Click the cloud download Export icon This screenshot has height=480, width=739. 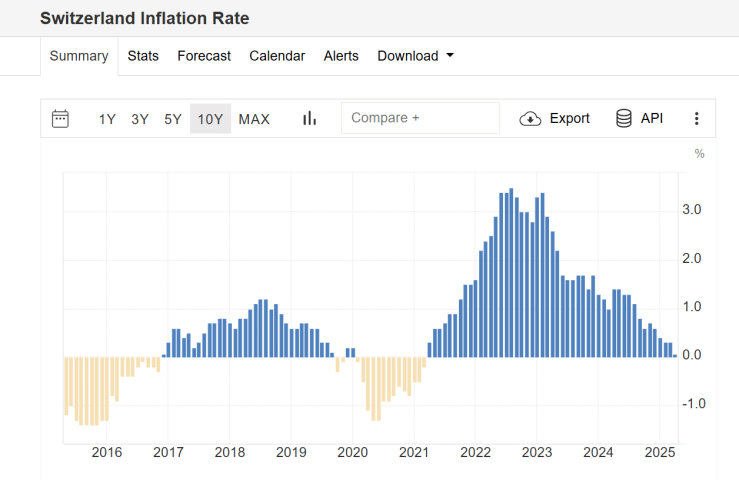(530, 119)
